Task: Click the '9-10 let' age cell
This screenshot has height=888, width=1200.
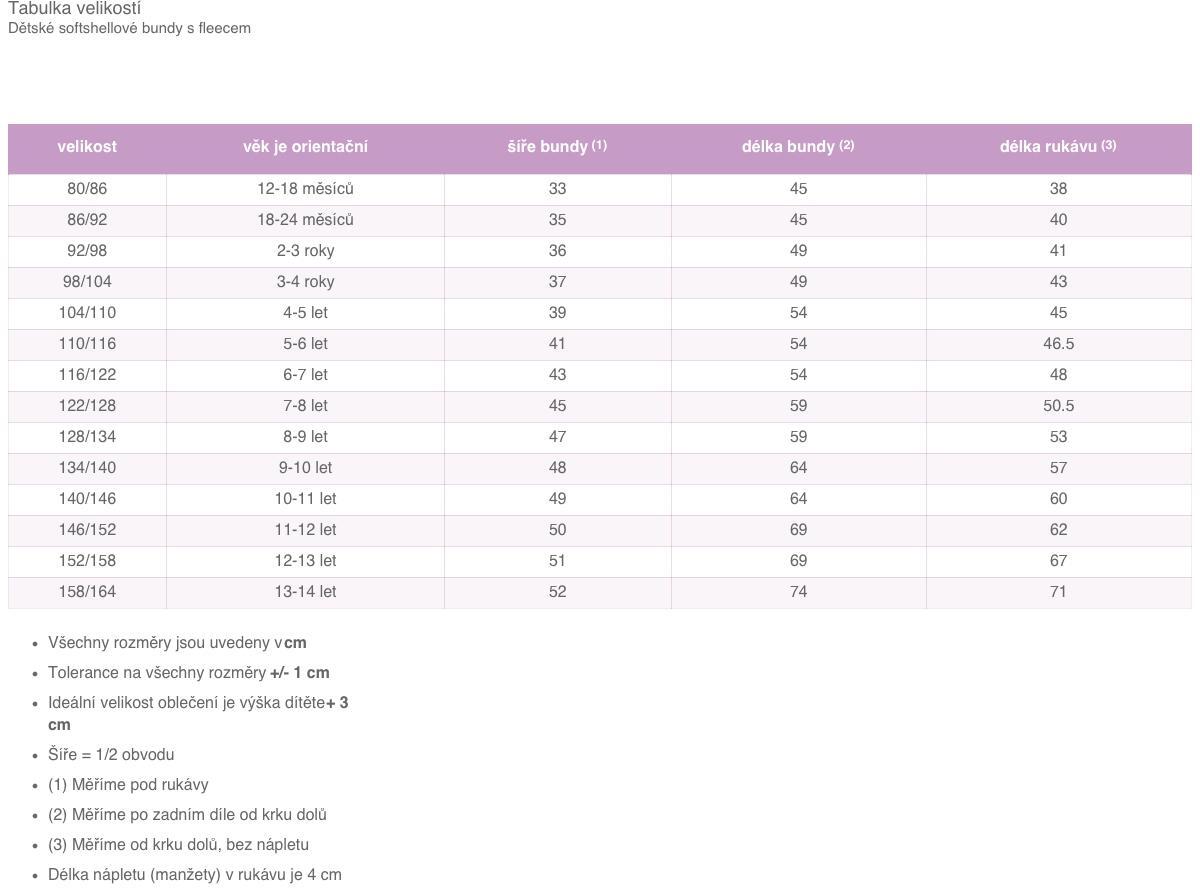Action: 305,468
